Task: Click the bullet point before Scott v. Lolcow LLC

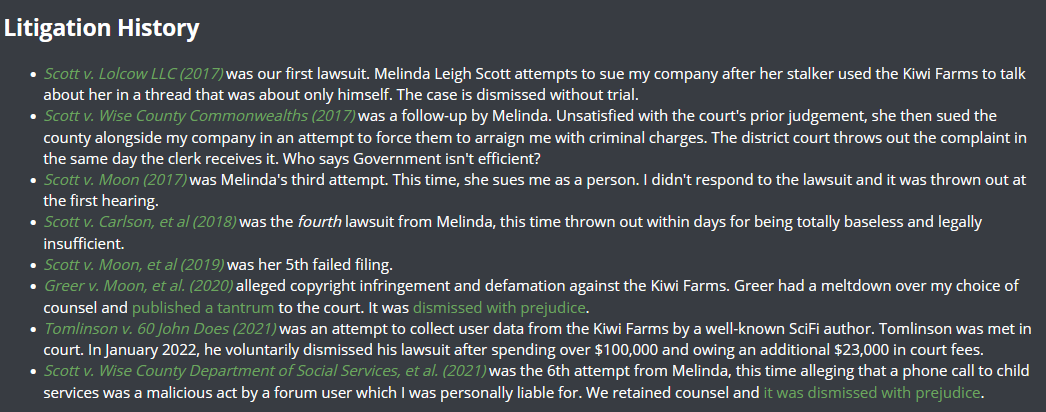Action: tap(33, 75)
